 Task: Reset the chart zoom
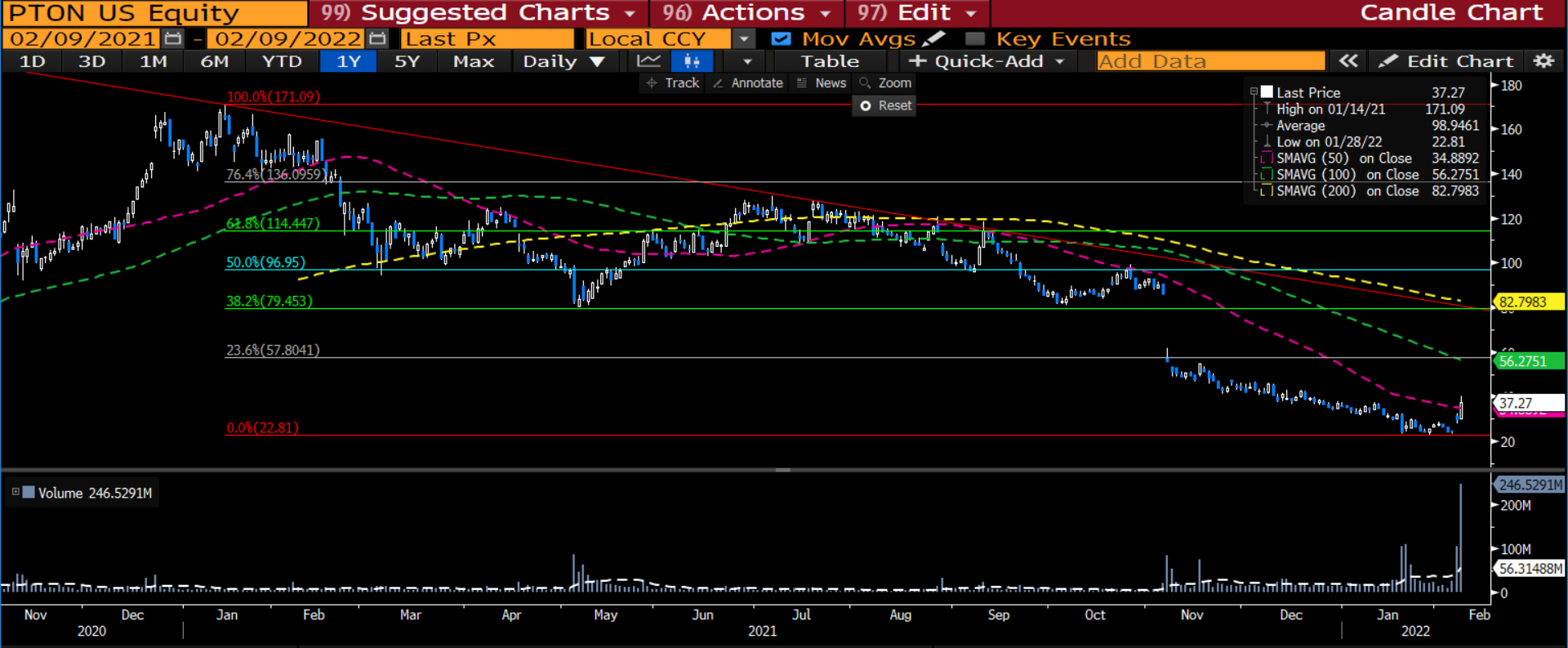tap(885, 105)
